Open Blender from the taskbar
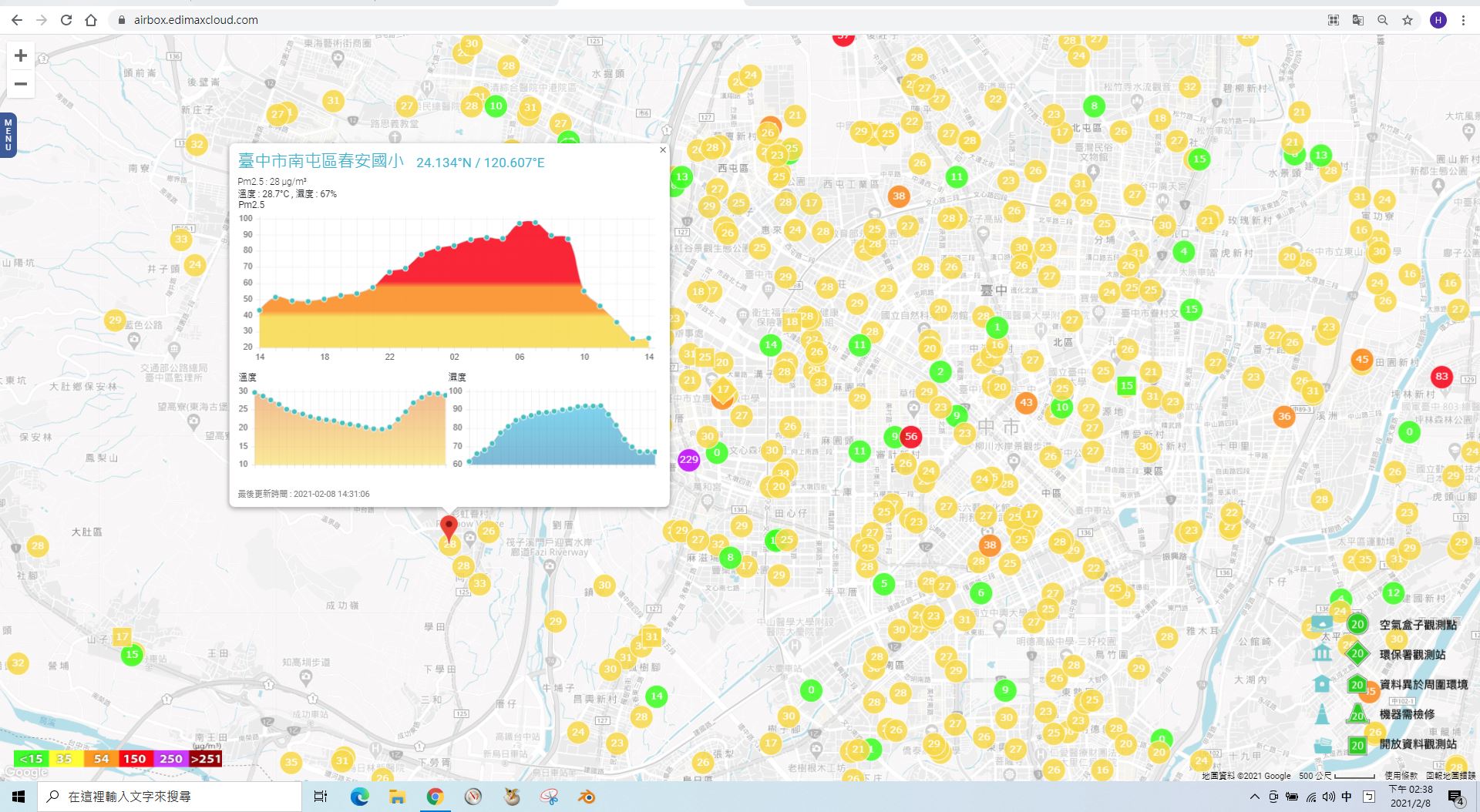 click(x=587, y=797)
